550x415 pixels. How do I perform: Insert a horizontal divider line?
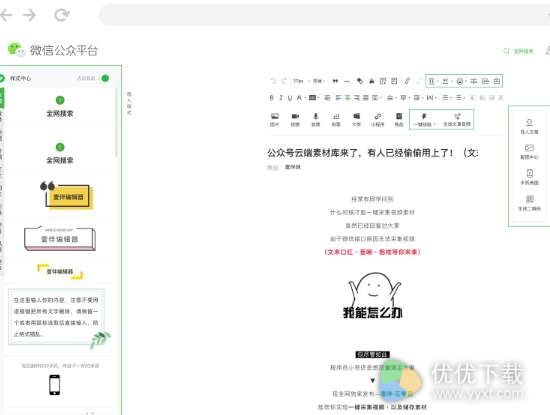coord(347,81)
